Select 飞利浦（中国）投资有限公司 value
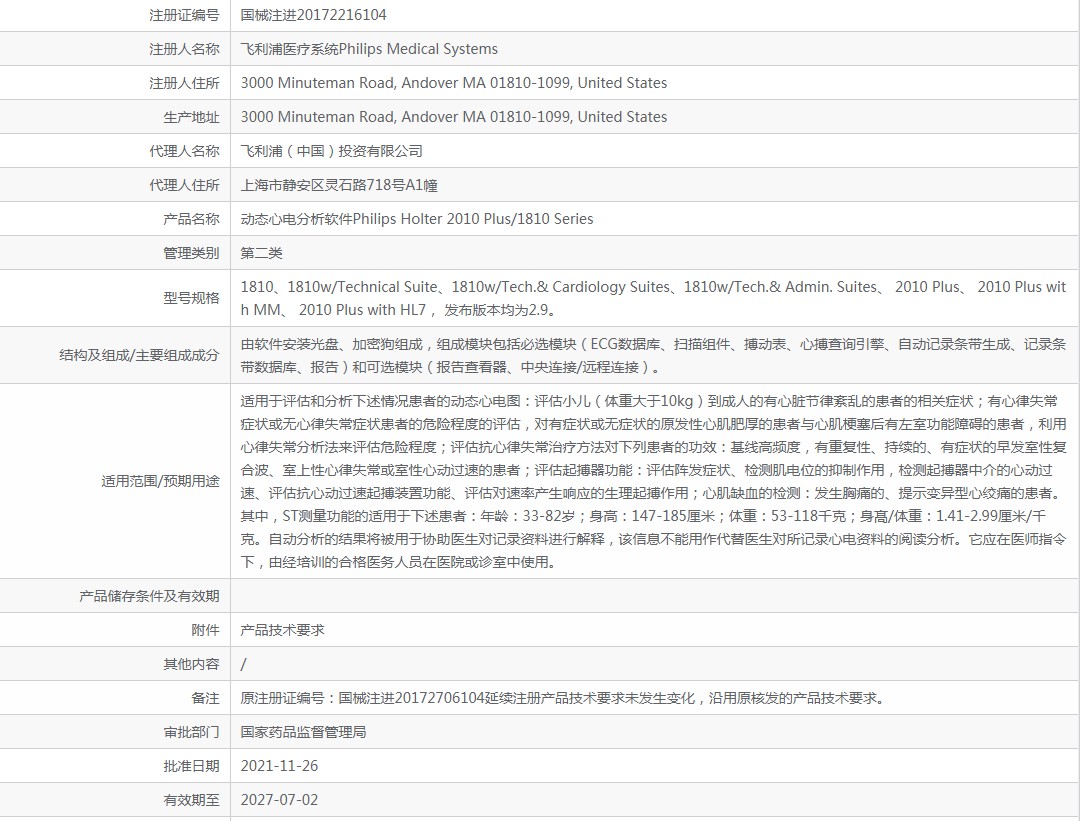Viewport: 1080px width, 821px height. tap(331, 151)
